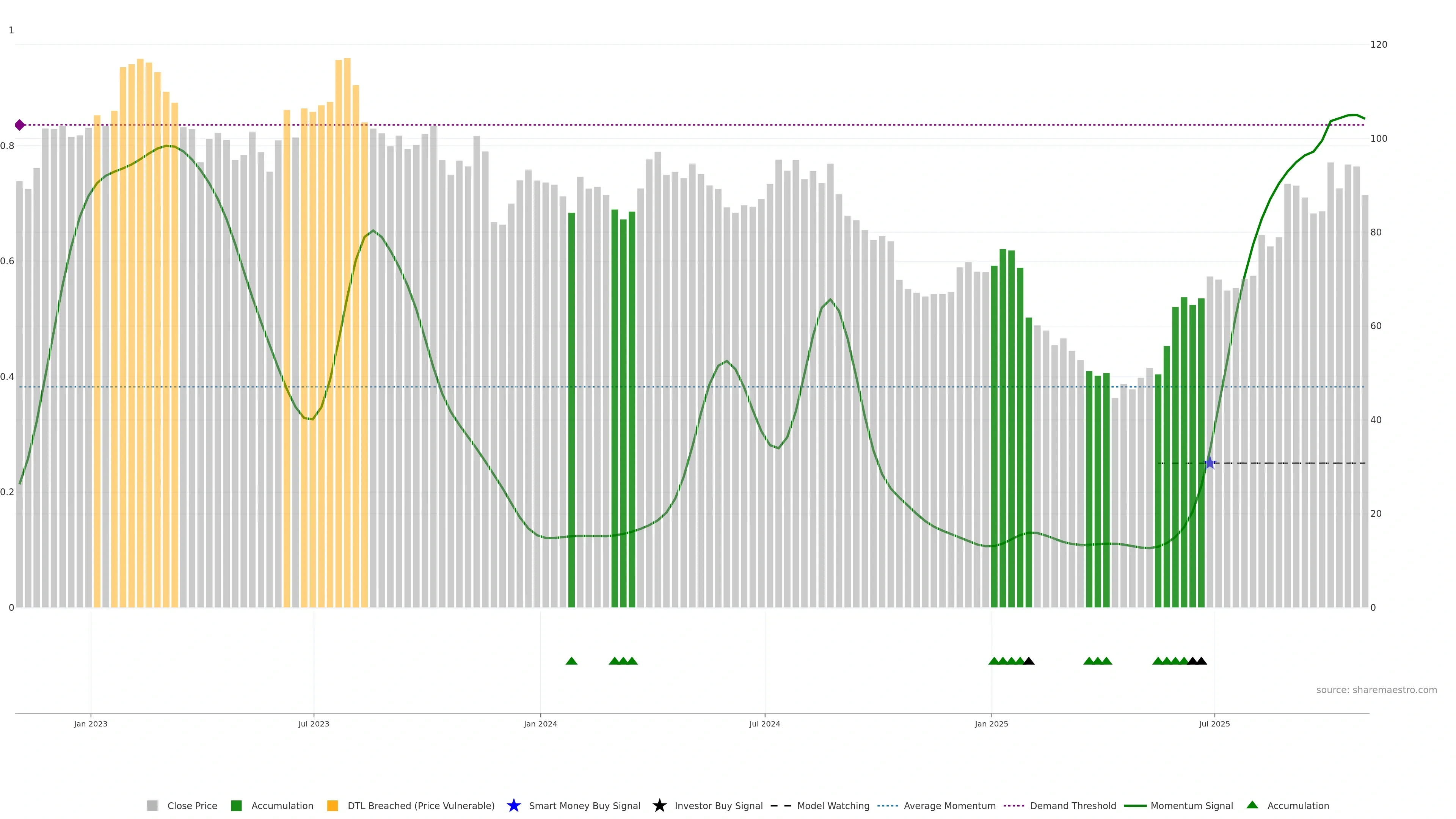Click the lone green accumulation triangle near Jan 2024
The width and height of the screenshot is (1456, 819).
[571, 661]
